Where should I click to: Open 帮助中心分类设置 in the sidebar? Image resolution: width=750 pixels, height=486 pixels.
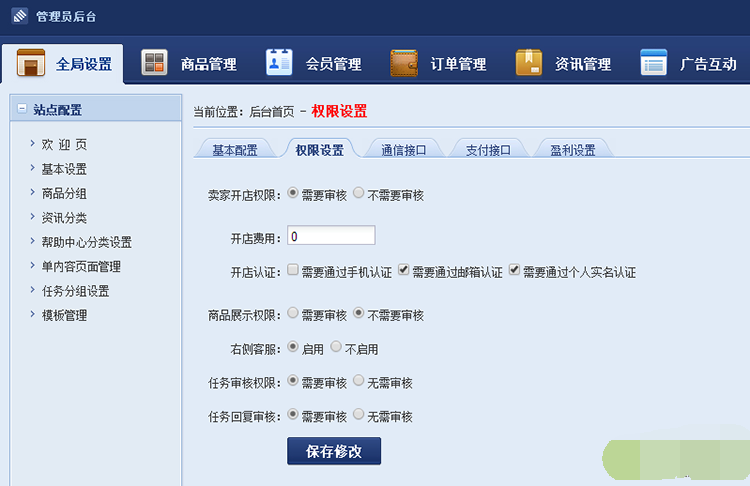tap(87, 242)
